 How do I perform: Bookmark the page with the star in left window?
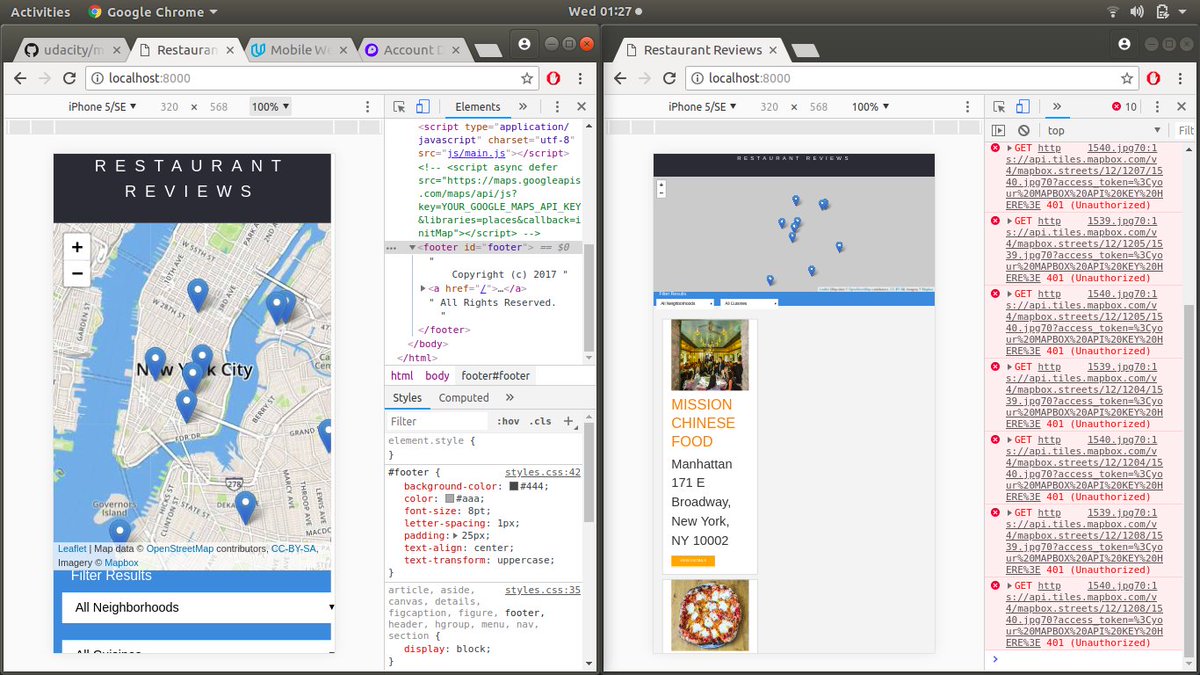coord(527,78)
